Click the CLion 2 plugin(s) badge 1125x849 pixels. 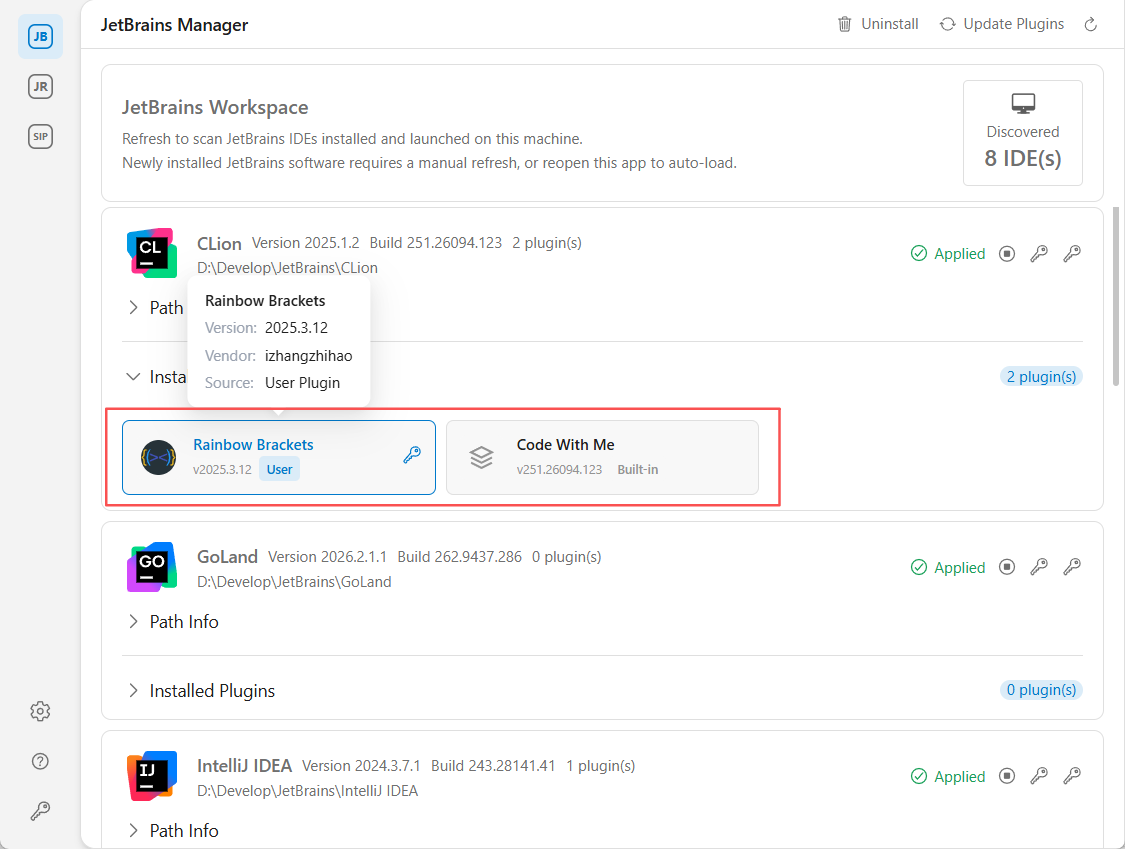click(x=1041, y=377)
